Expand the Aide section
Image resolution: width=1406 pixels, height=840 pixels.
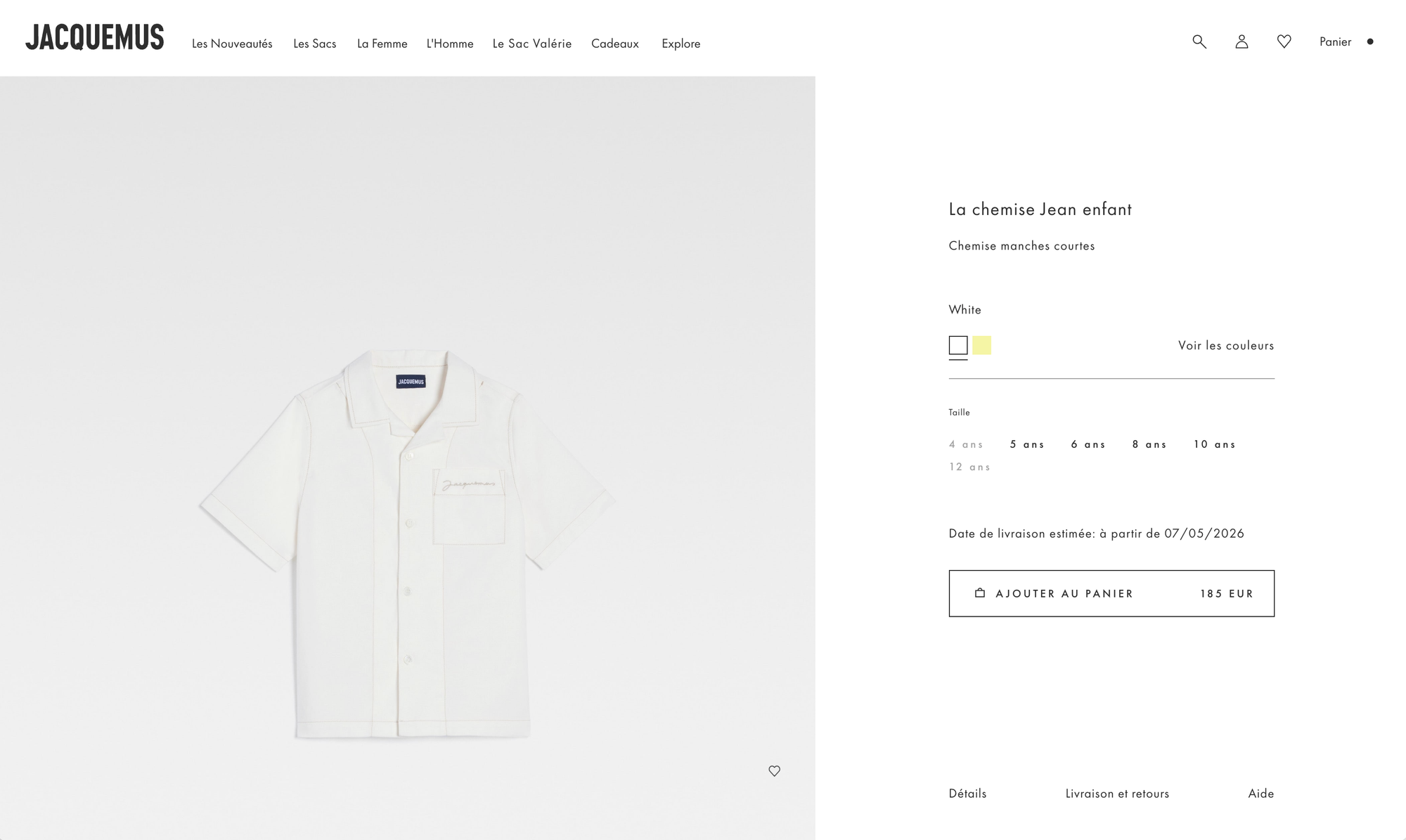1261,794
